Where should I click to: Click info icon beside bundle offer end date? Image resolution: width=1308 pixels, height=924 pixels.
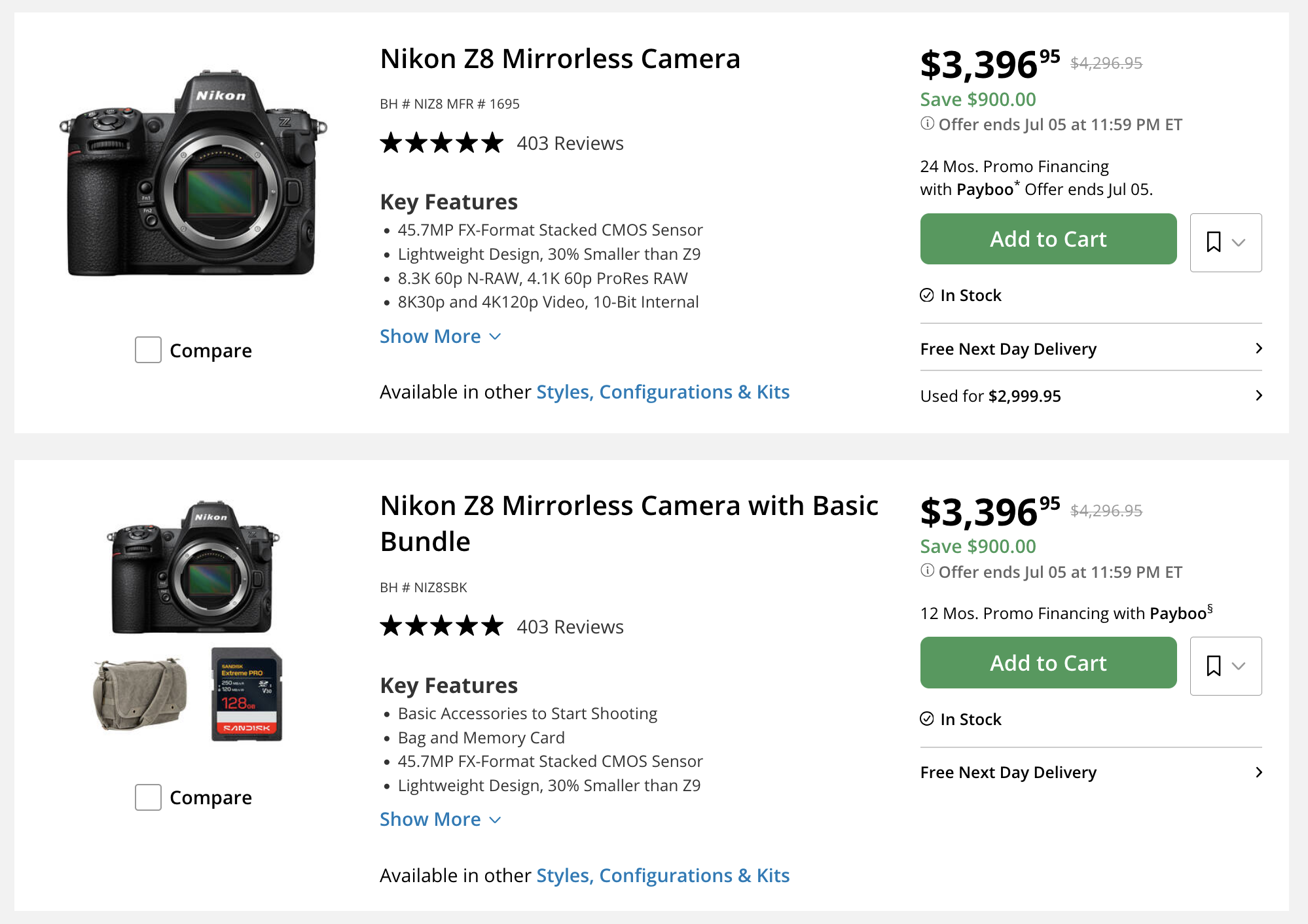[x=927, y=570]
